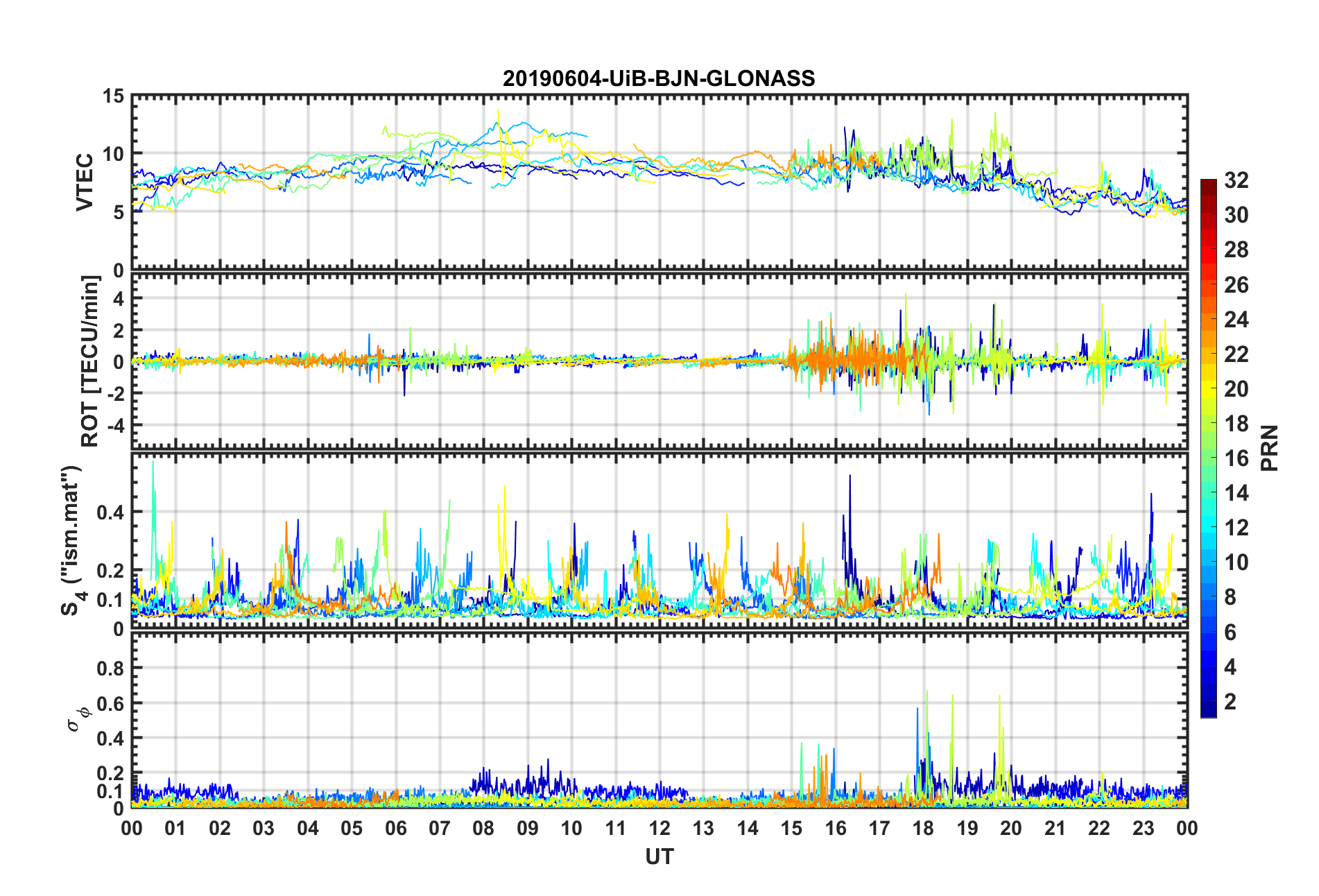Viewport: 1319px width, 896px height.
Task: Click sigma phi axis tick 0.8
Action: (x=111, y=669)
